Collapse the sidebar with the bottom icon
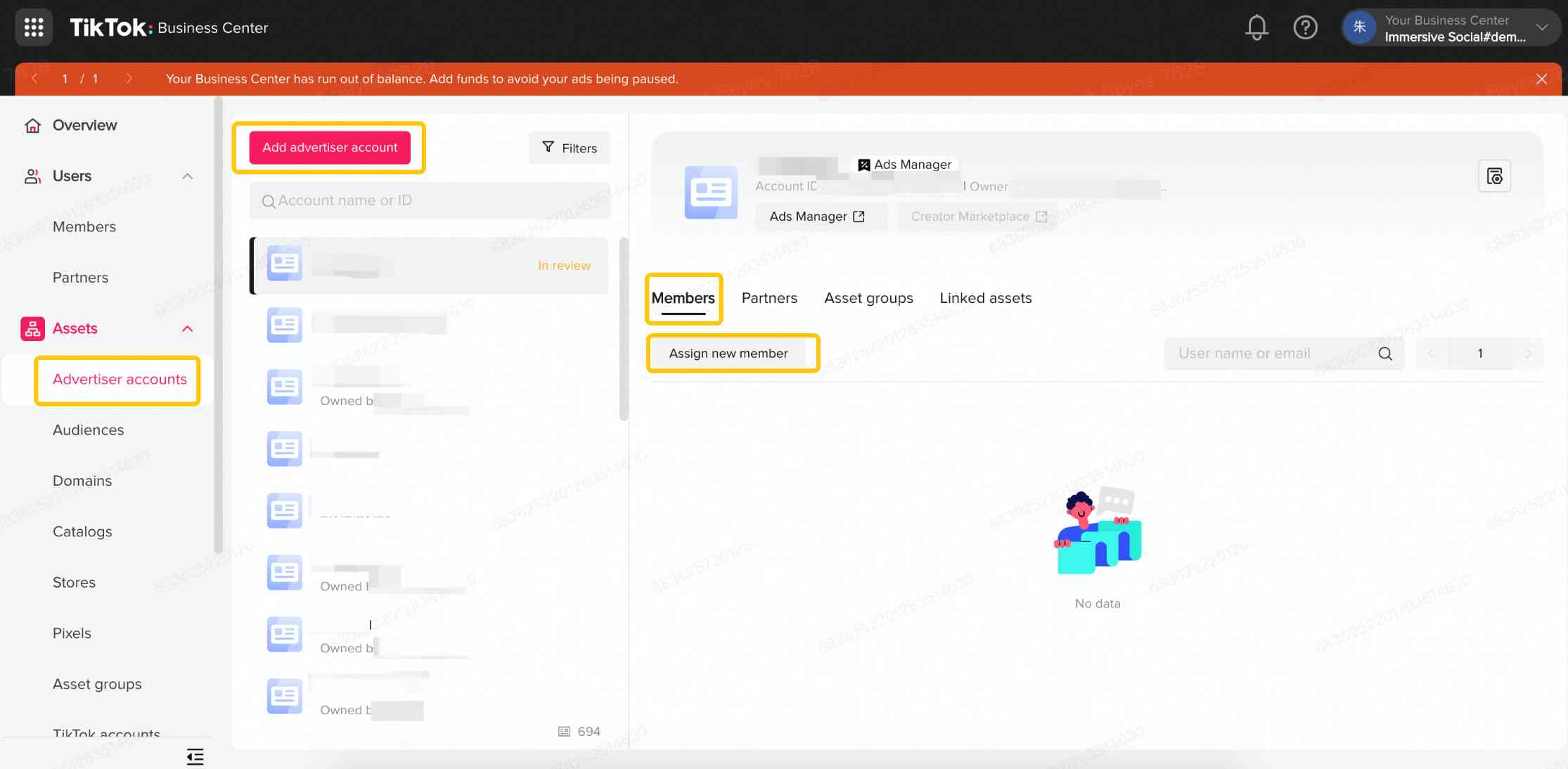This screenshot has height=769, width=1568. [x=195, y=756]
